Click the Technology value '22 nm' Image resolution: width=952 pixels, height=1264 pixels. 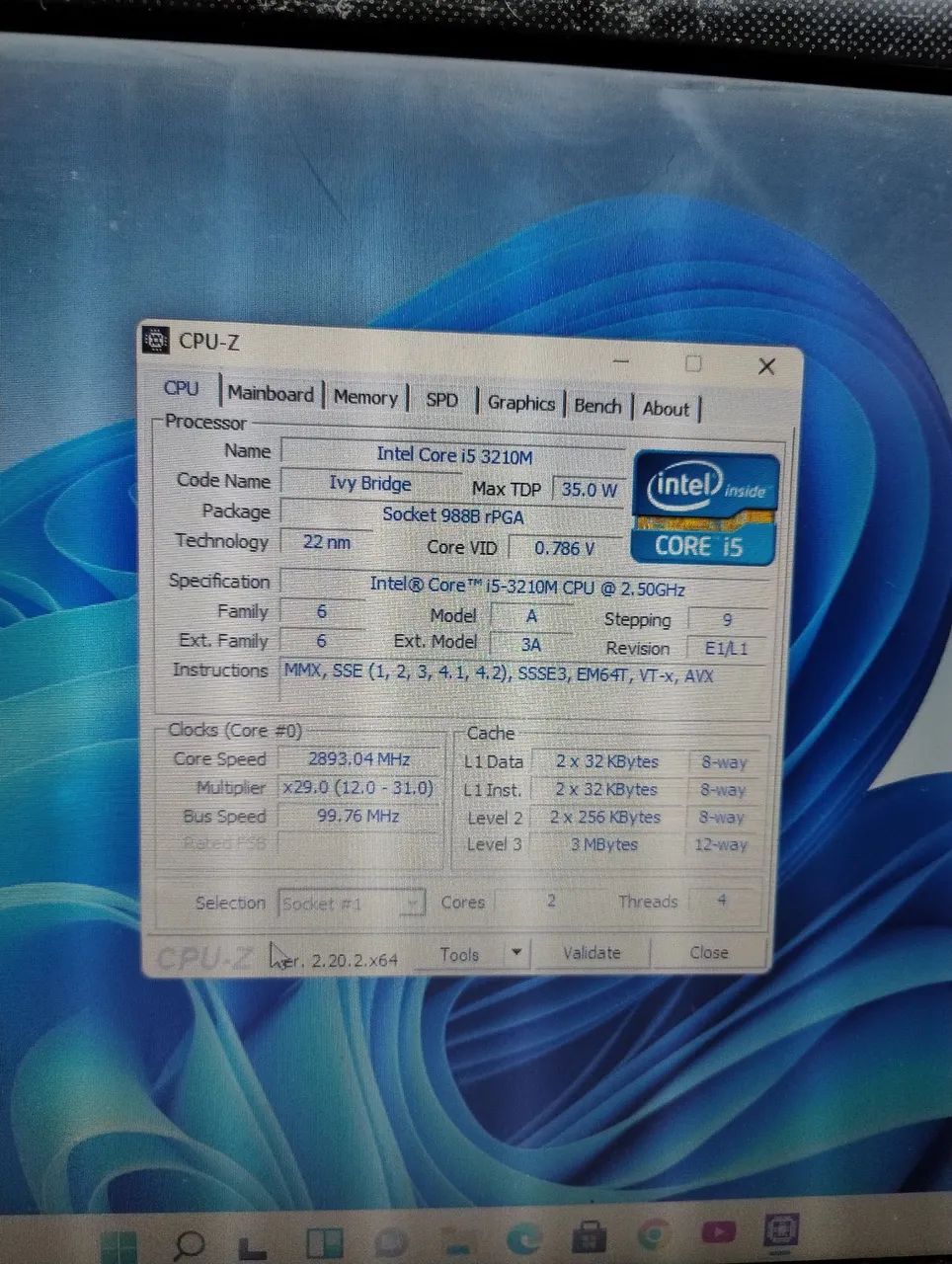[x=327, y=542]
